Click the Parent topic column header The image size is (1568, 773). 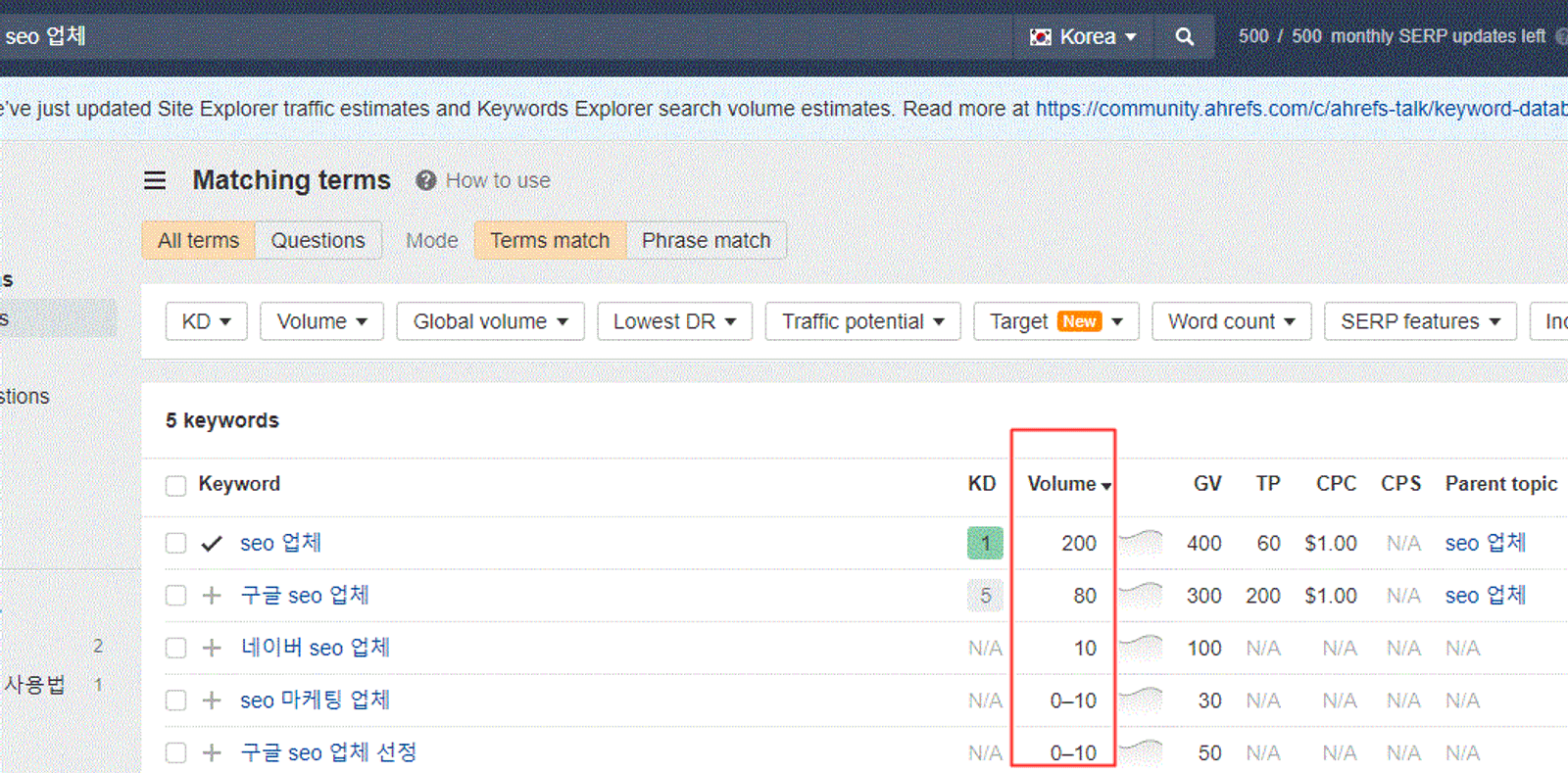pos(1501,484)
